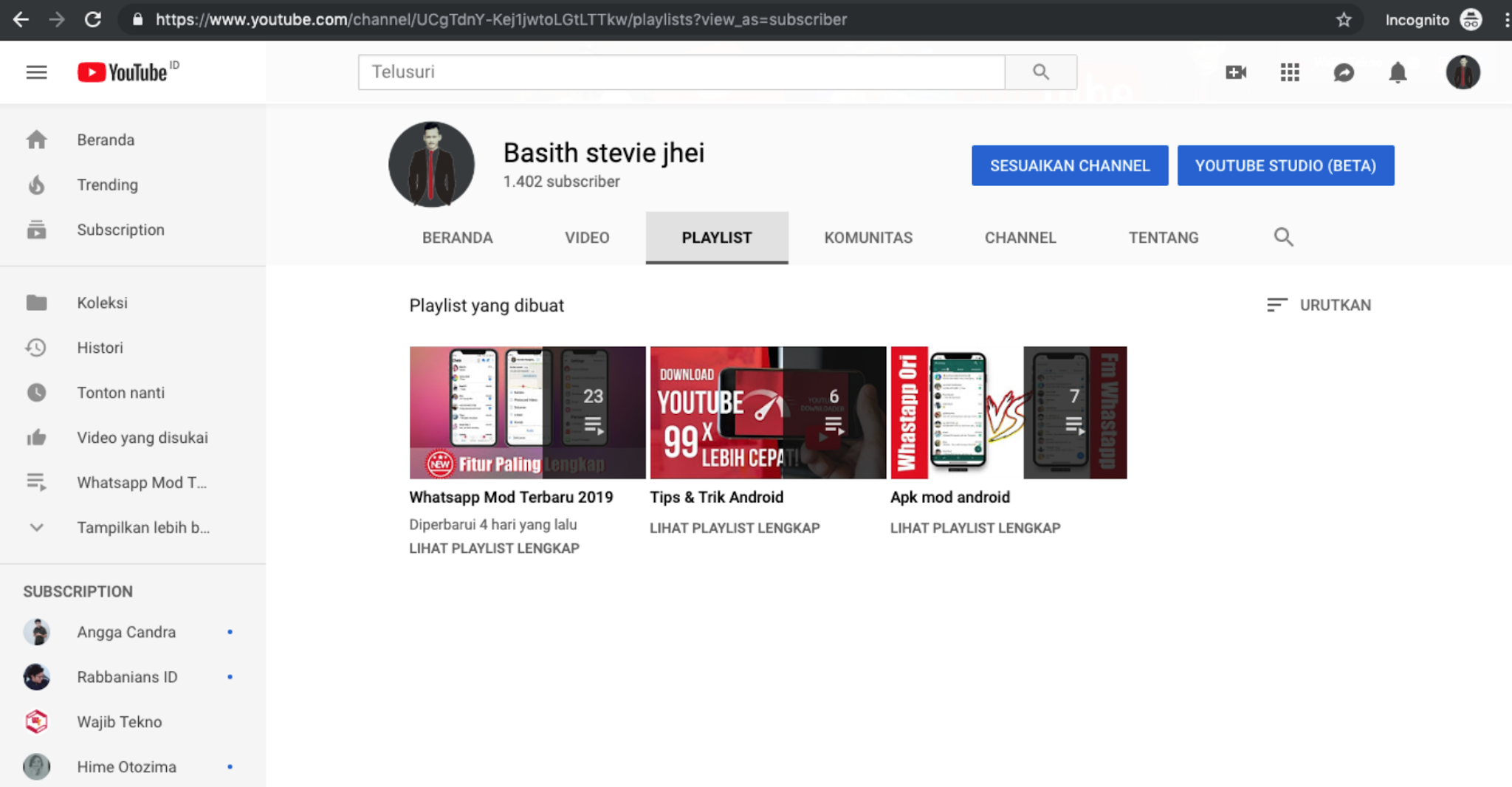Open the notifications bell
Screen dimensions: 1512x787
point(1398,72)
